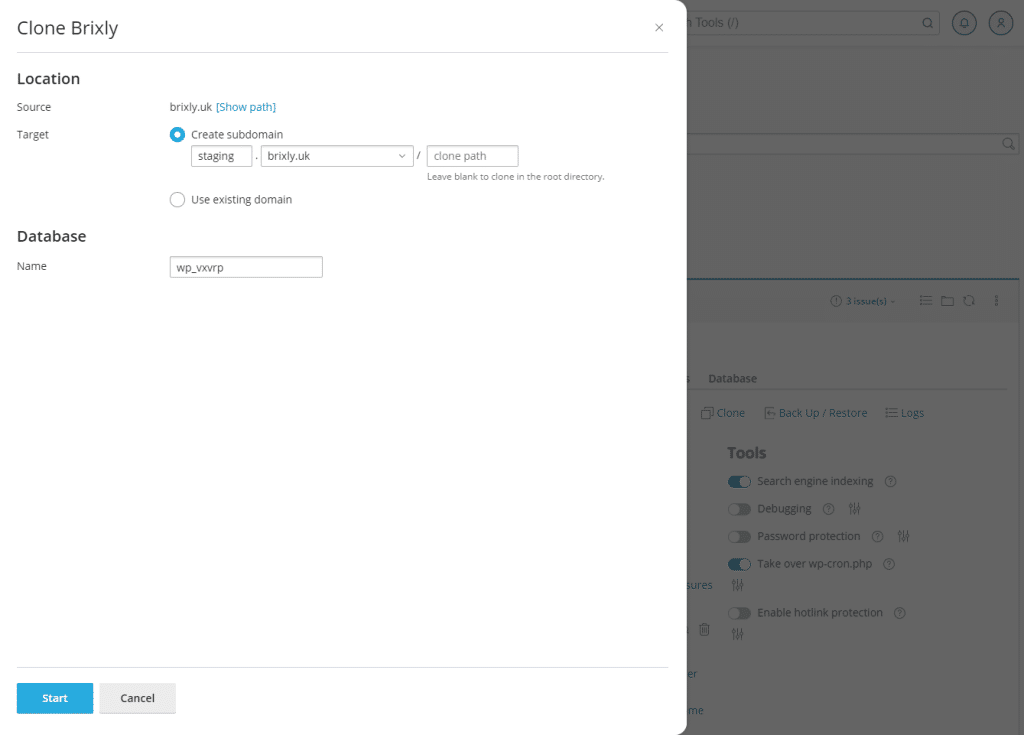The width and height of the screenshot is (1024, 735).
Task: Toggle the Password protection switch
Action: 739,536
